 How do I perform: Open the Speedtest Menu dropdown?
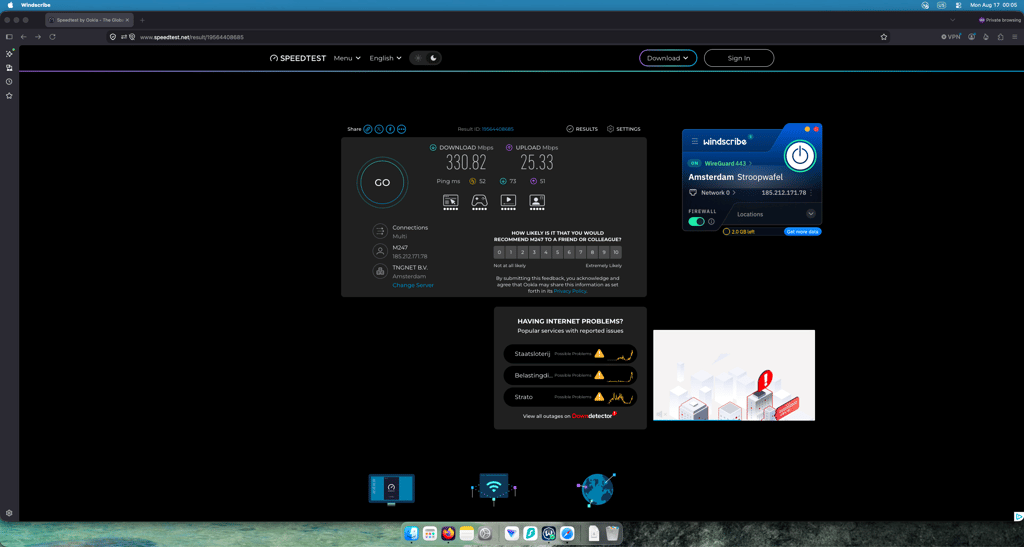click(347, 58)
